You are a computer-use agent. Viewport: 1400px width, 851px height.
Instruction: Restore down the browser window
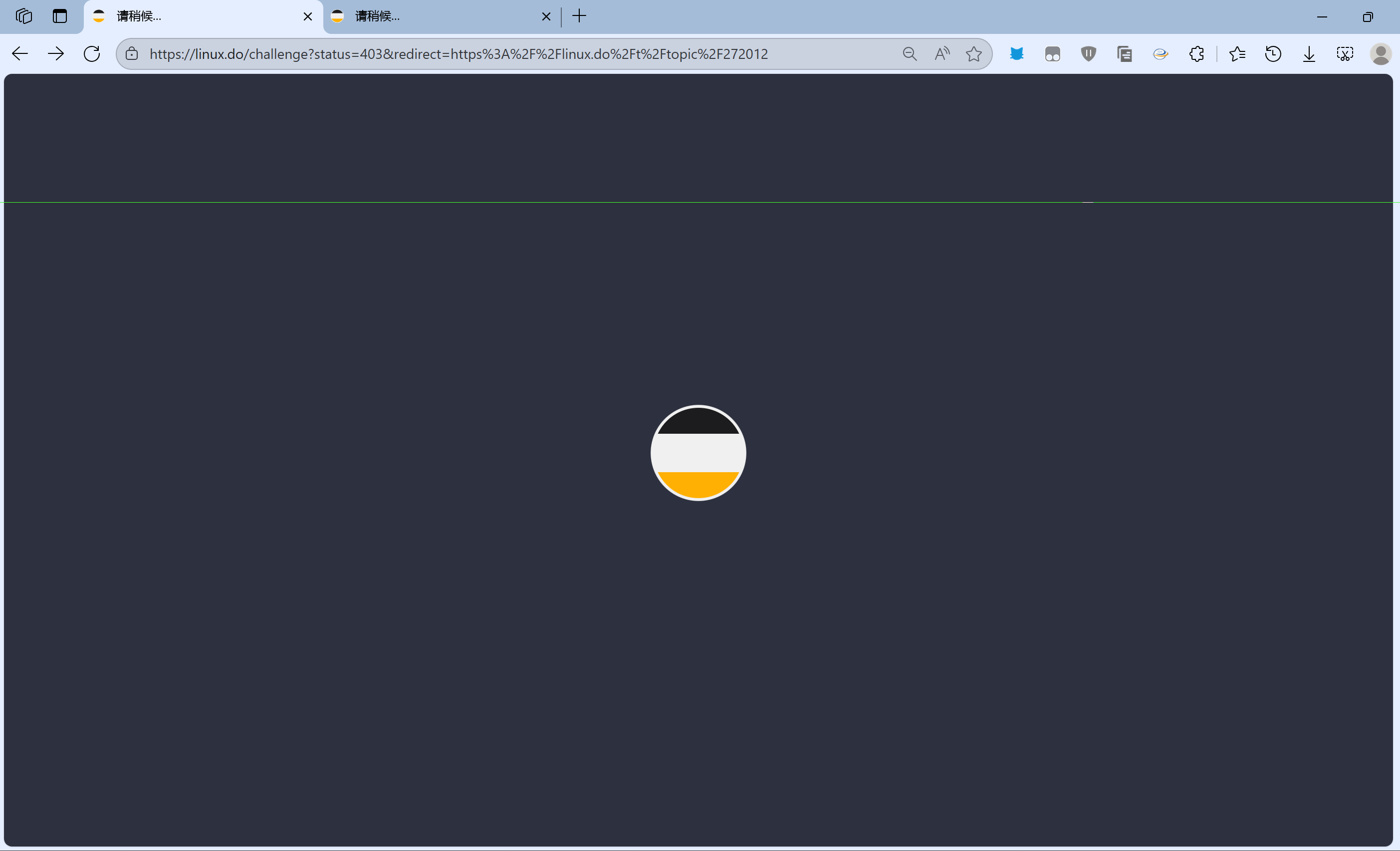[x=1368, y=17]
